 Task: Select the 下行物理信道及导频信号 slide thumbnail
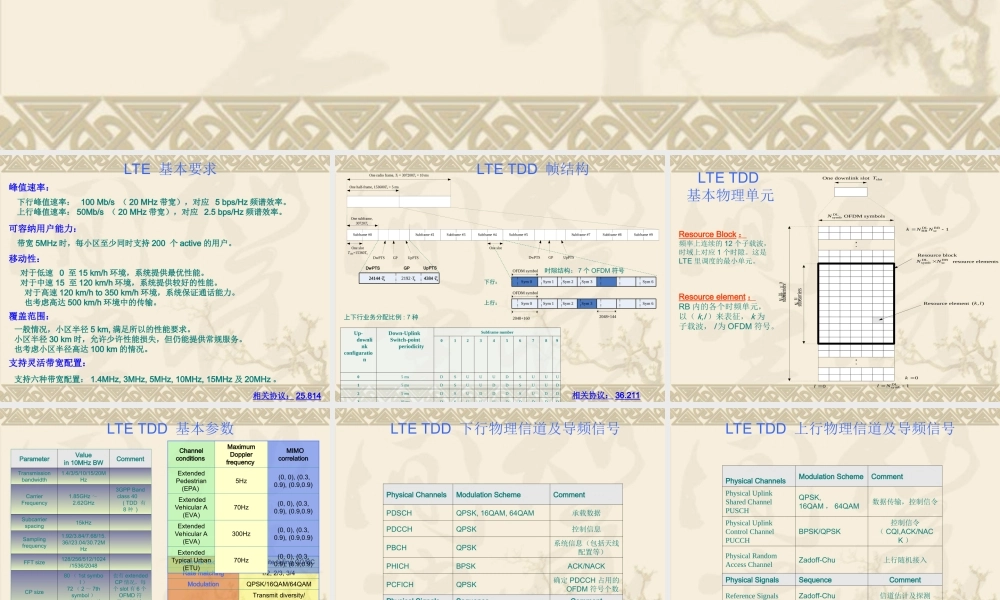pyautogui.click(x=500, y=504)
